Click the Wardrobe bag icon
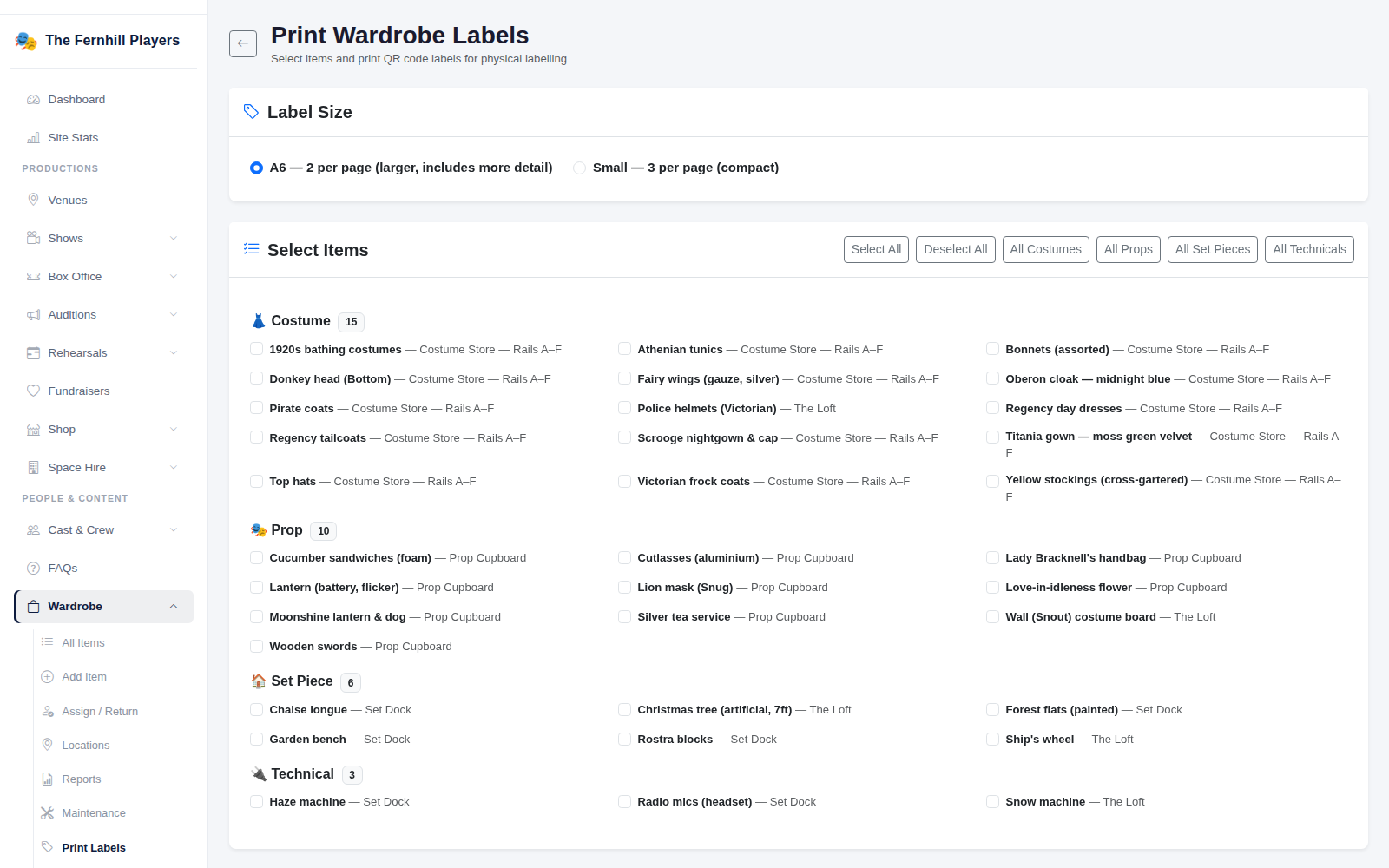1389x868 pixels. pyautogui.click(x=33, y=607)
